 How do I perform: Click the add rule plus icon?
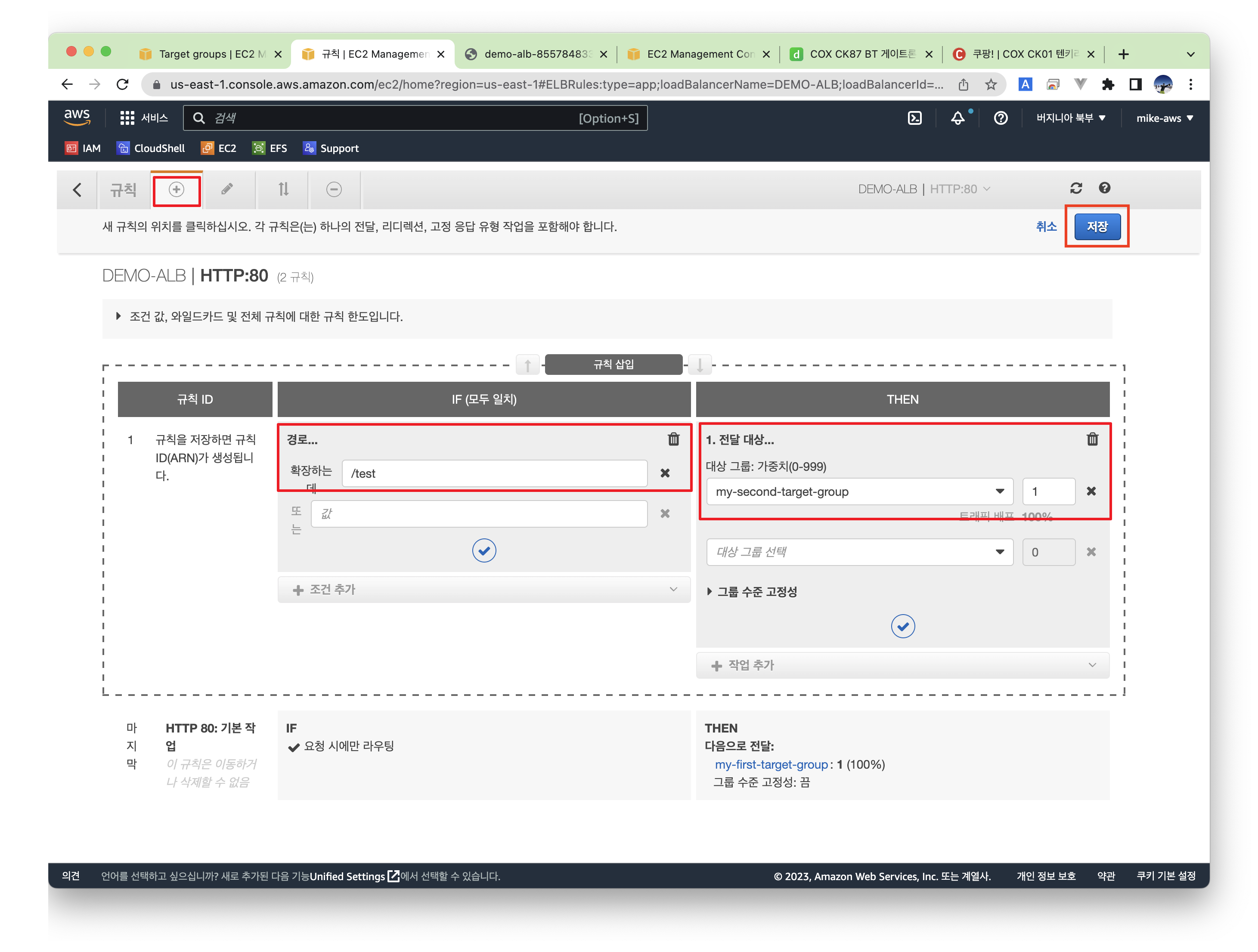click(x=177, y=189)
